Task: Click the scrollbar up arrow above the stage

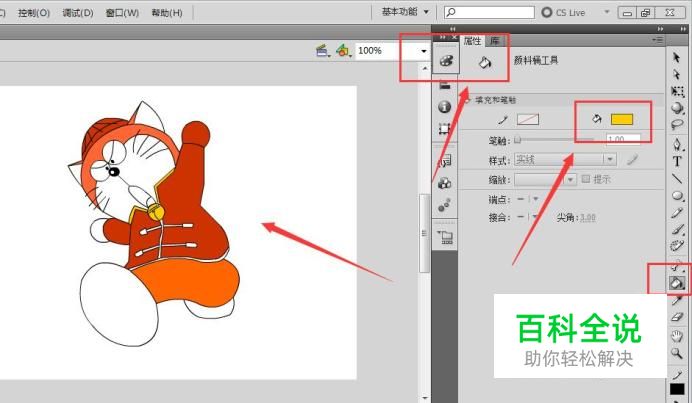Action: (425, 68)
